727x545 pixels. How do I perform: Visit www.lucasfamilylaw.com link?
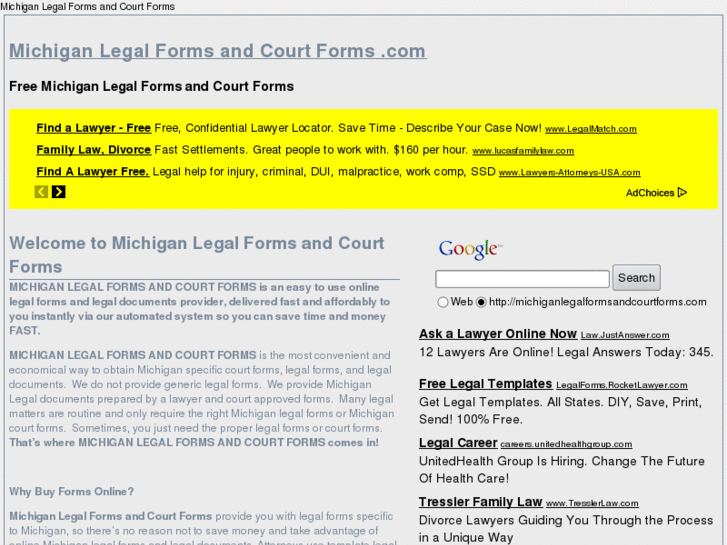[x=523, y=151]
